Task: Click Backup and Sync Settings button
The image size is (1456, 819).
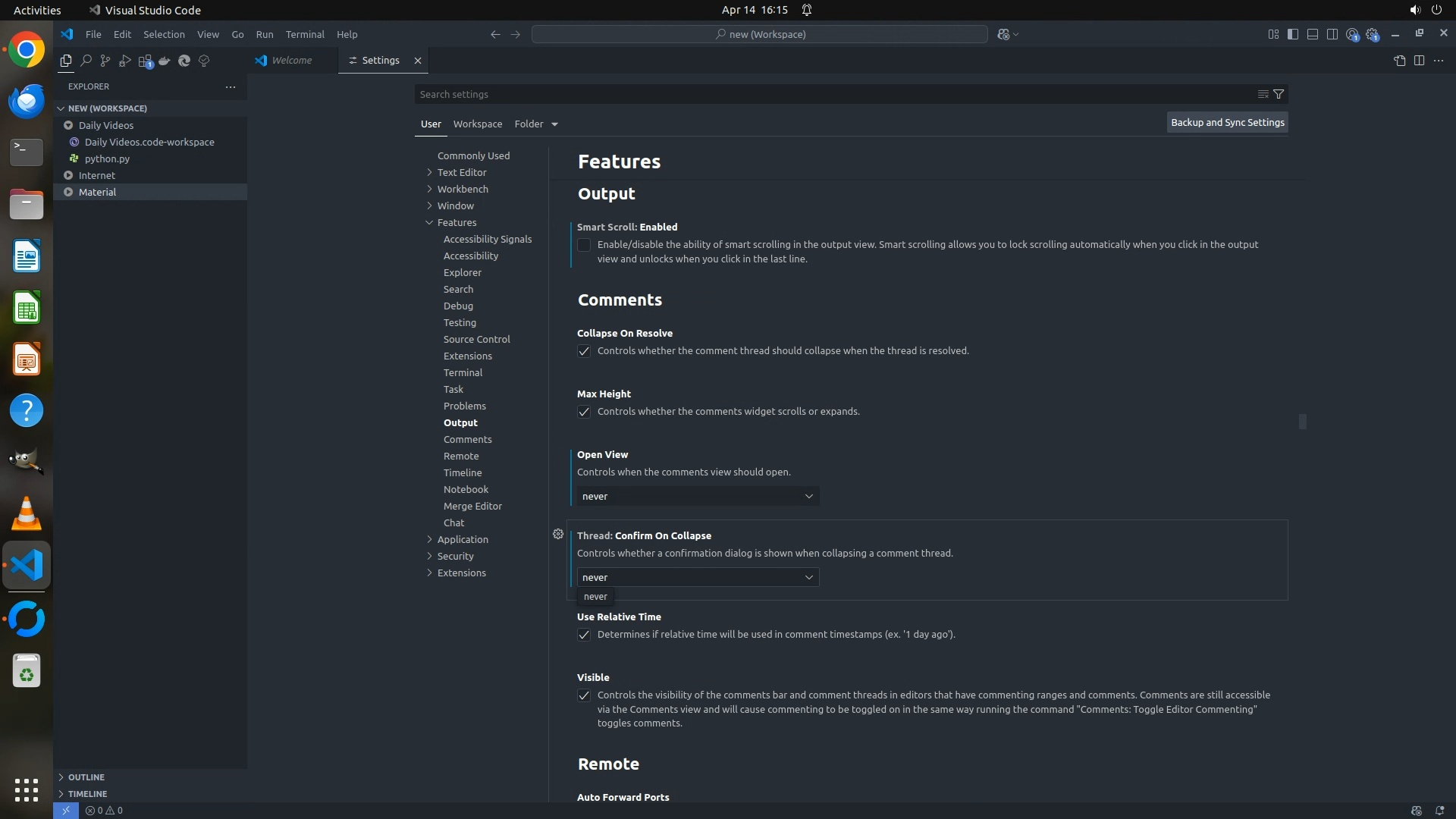Action: (x=1227, y=122)
